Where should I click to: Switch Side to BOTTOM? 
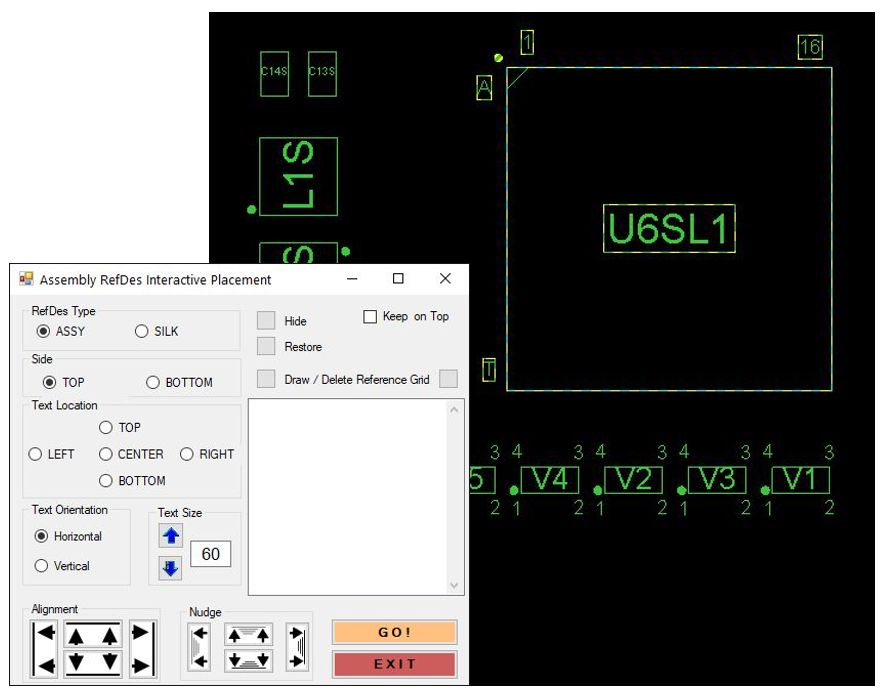152,382
